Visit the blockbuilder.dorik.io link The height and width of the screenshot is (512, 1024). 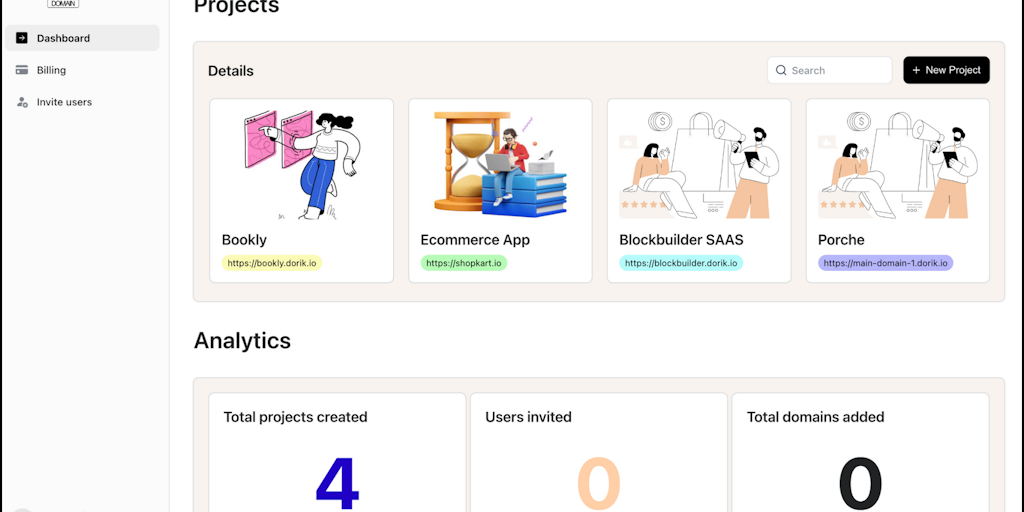coord(681,263)
